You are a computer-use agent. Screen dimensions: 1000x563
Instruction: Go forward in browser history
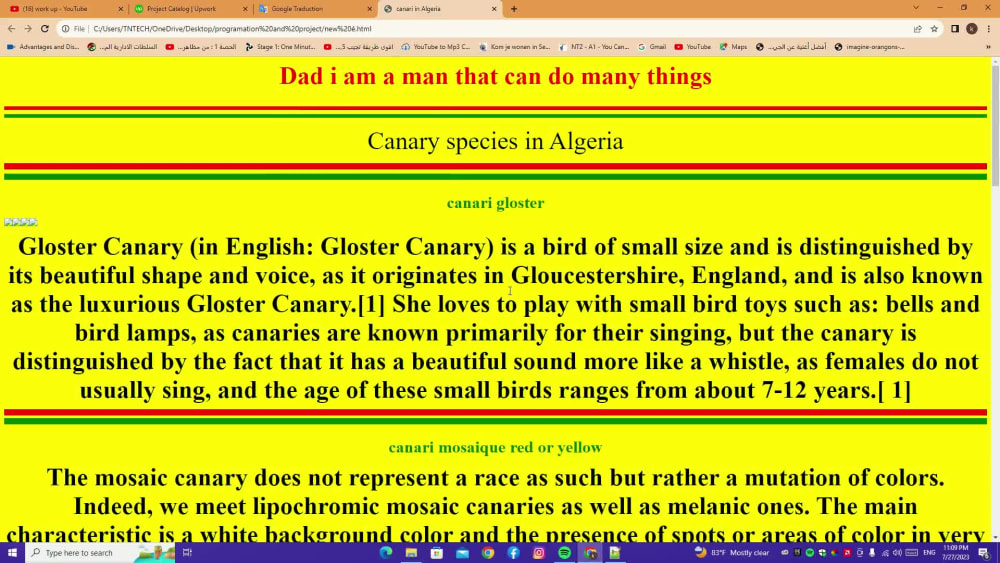click(x=28, y=29)
